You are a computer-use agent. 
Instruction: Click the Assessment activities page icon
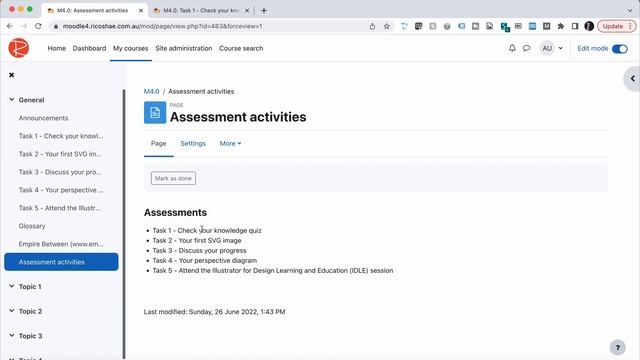pos(155,113)
